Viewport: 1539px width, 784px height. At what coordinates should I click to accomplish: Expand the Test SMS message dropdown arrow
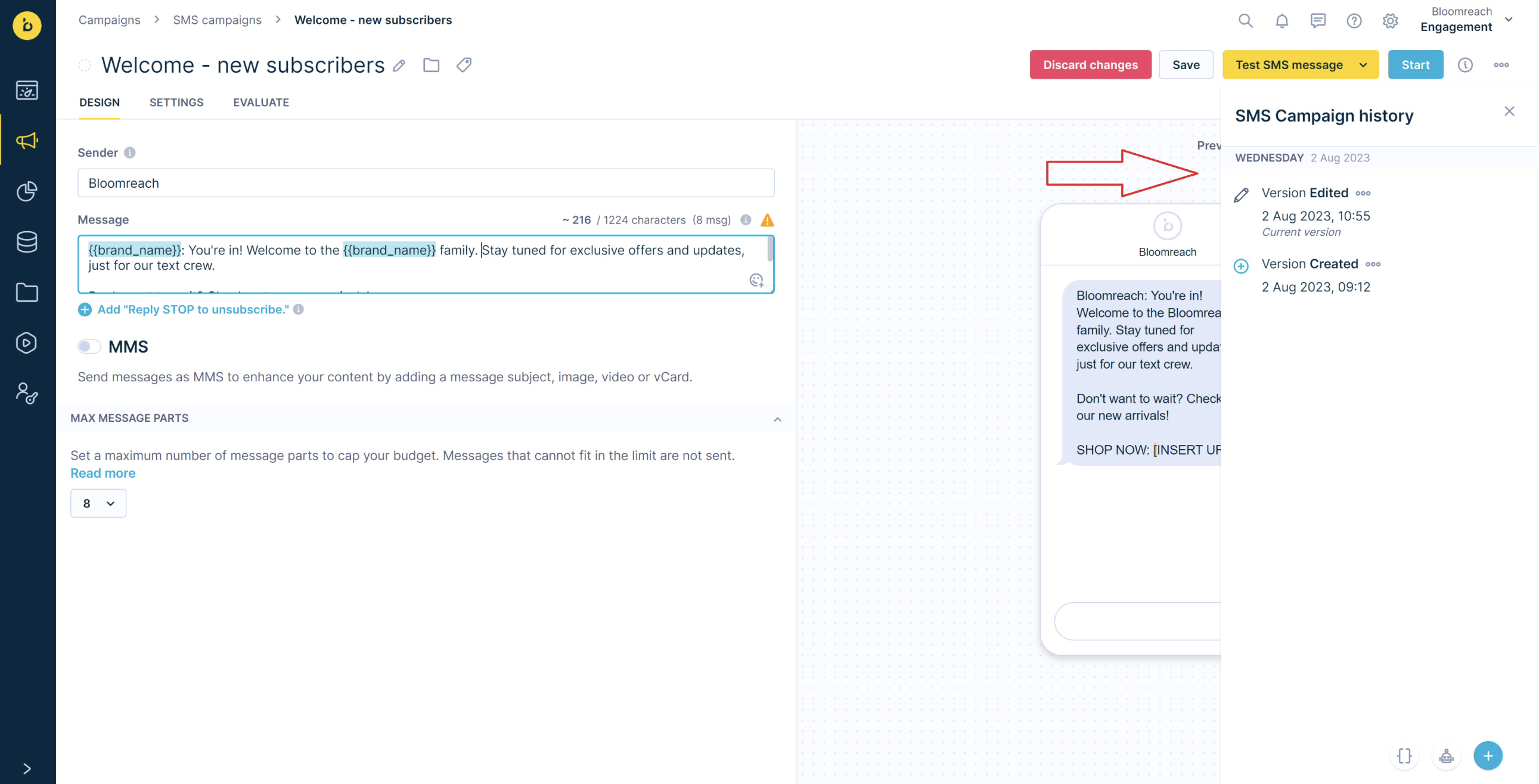point(1363,65)
